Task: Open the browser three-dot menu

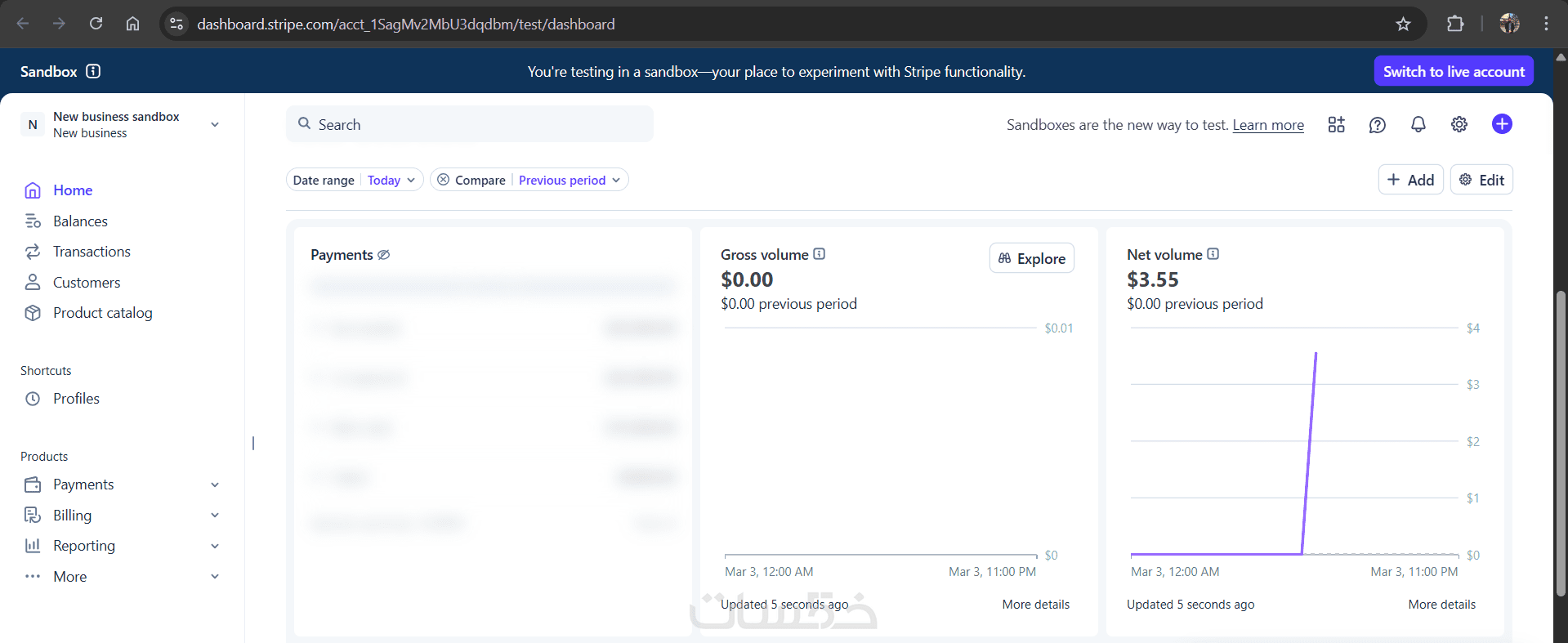Action: pyautogui.click(x=1546, y=24)
